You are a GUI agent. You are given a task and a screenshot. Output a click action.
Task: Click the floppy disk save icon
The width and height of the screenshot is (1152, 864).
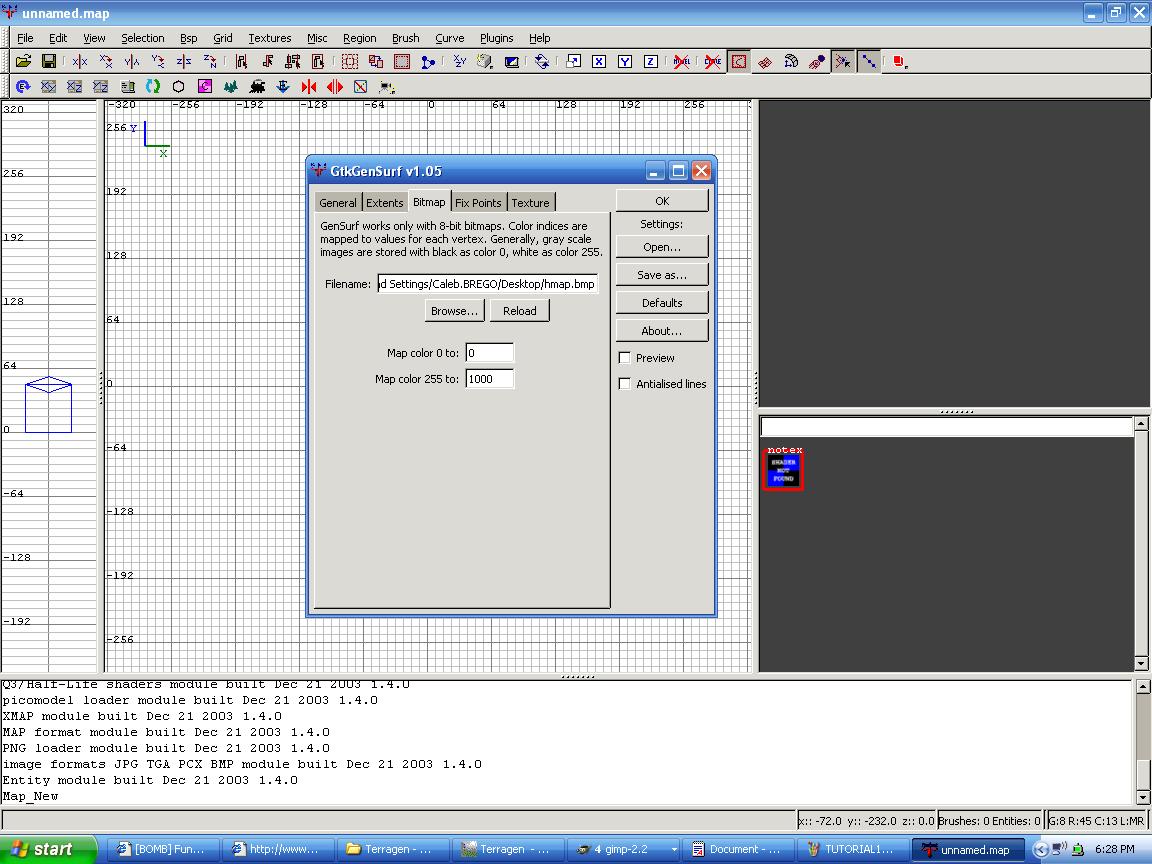click(48, 62)
